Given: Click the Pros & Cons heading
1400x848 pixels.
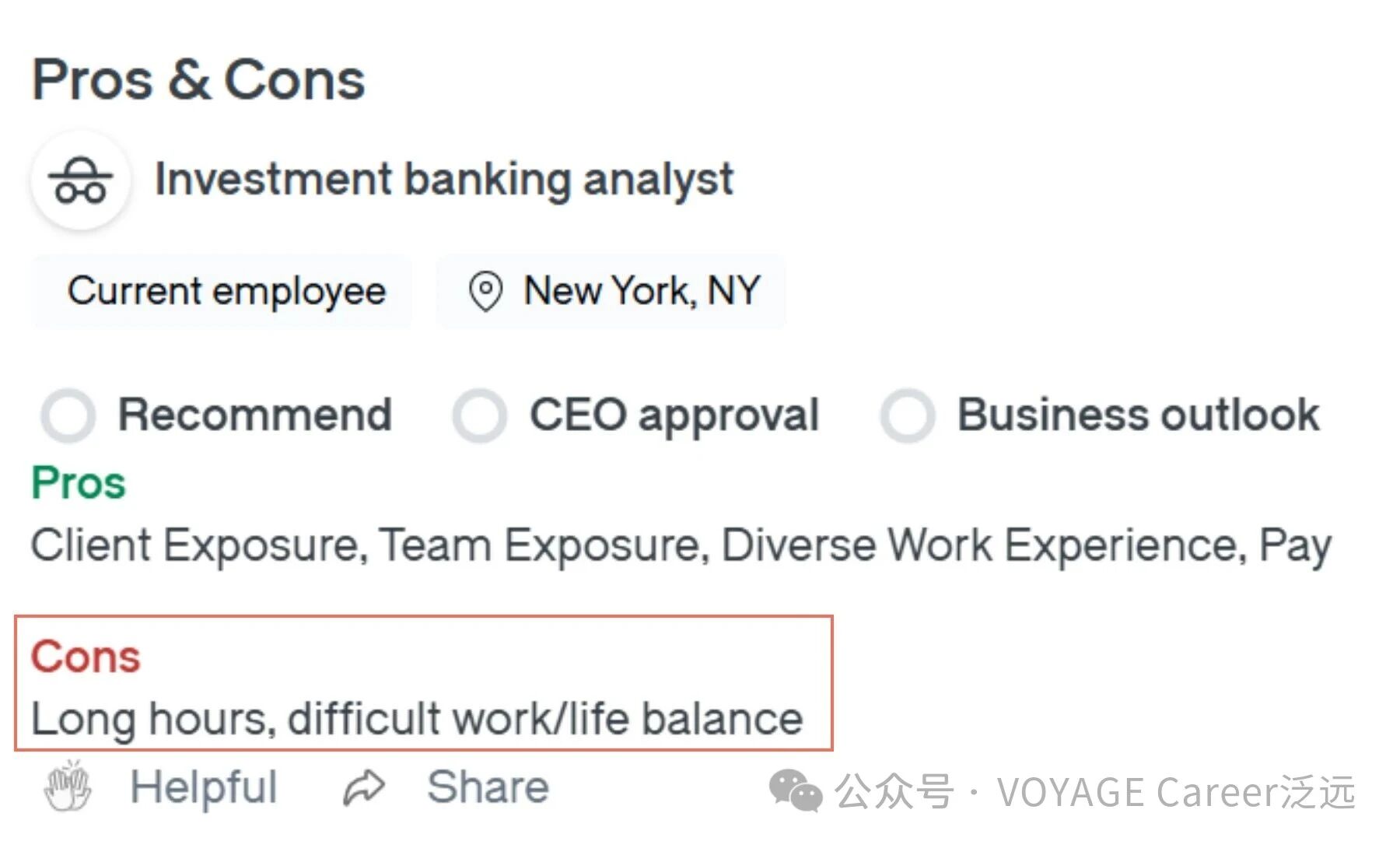Looking at the screenshot, I should (198, 80).
